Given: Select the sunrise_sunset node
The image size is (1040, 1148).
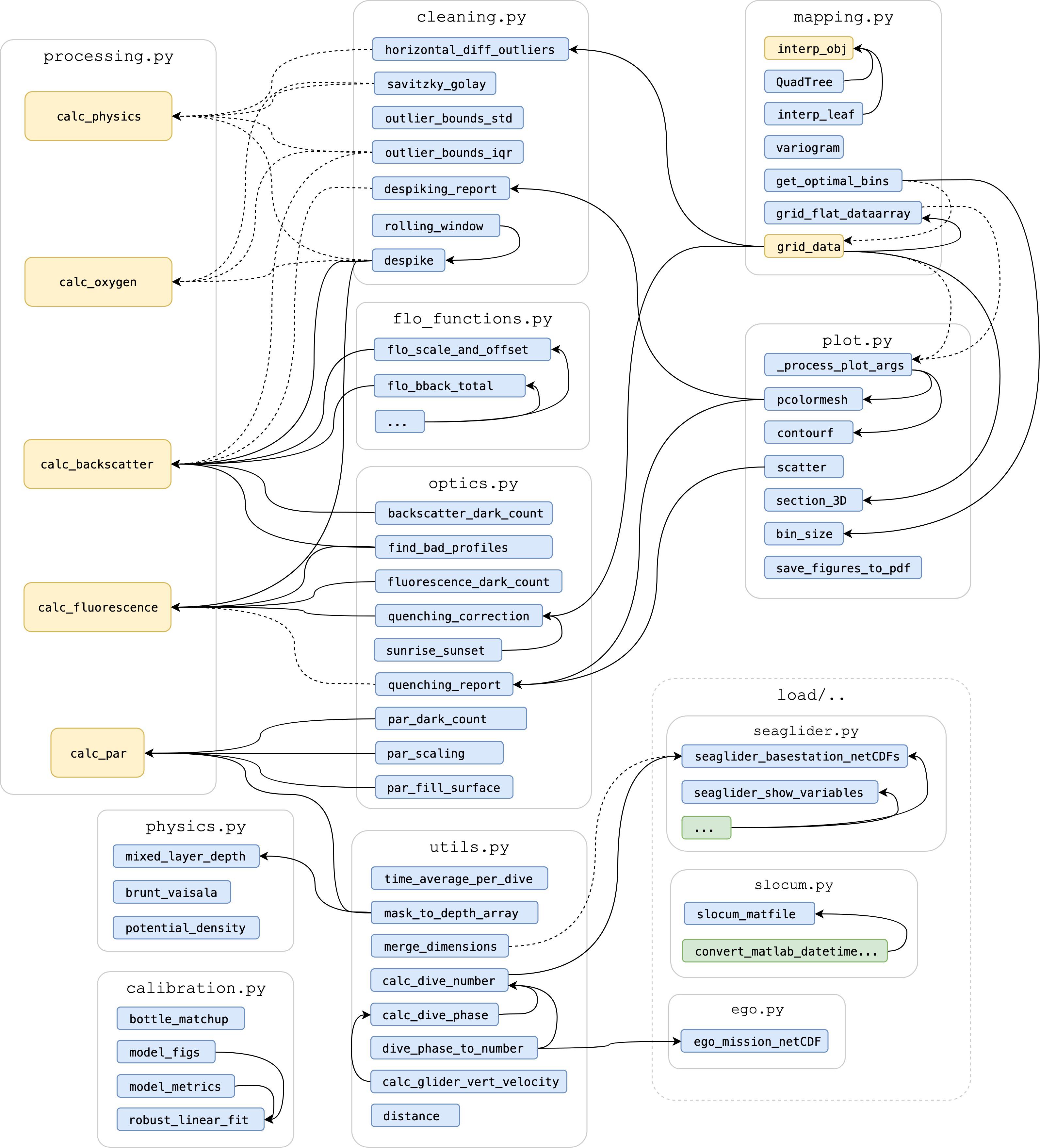Looking at the screenshot, I should click(x=438, y=650).
